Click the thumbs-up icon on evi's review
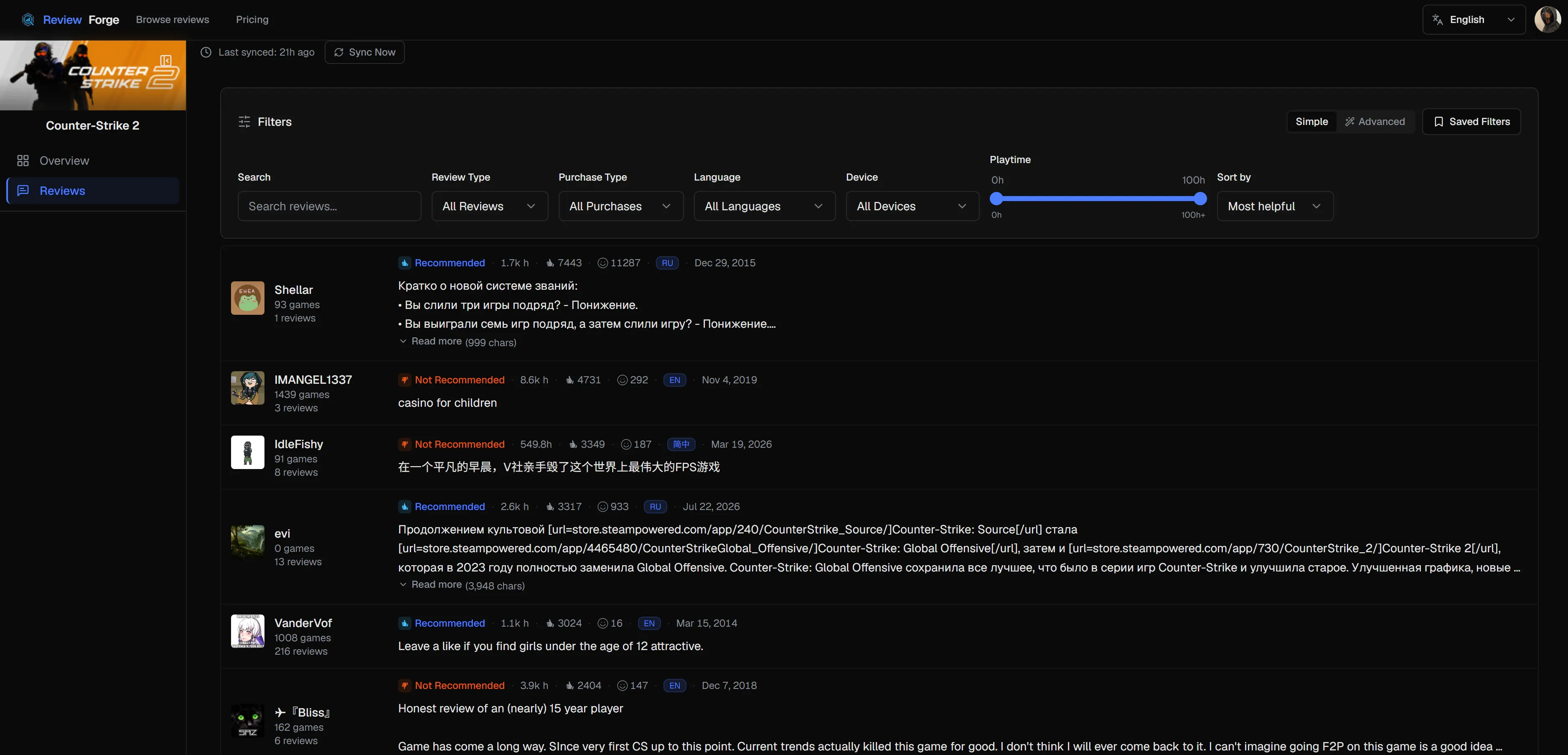1568x755 pixels. click(x=405, y=507)
